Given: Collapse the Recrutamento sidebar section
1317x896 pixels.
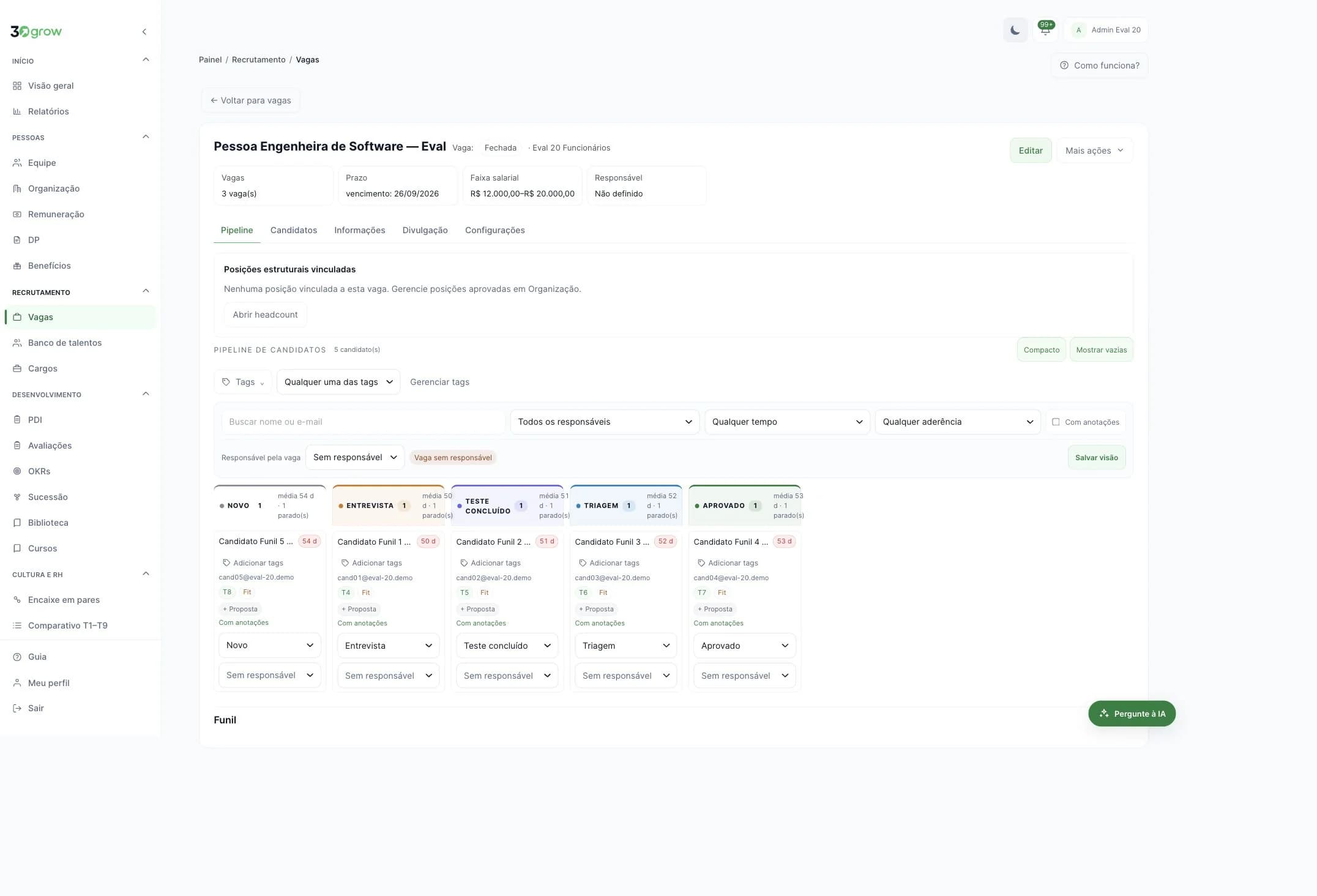Looking at the screenshot, I should (146, 291).
